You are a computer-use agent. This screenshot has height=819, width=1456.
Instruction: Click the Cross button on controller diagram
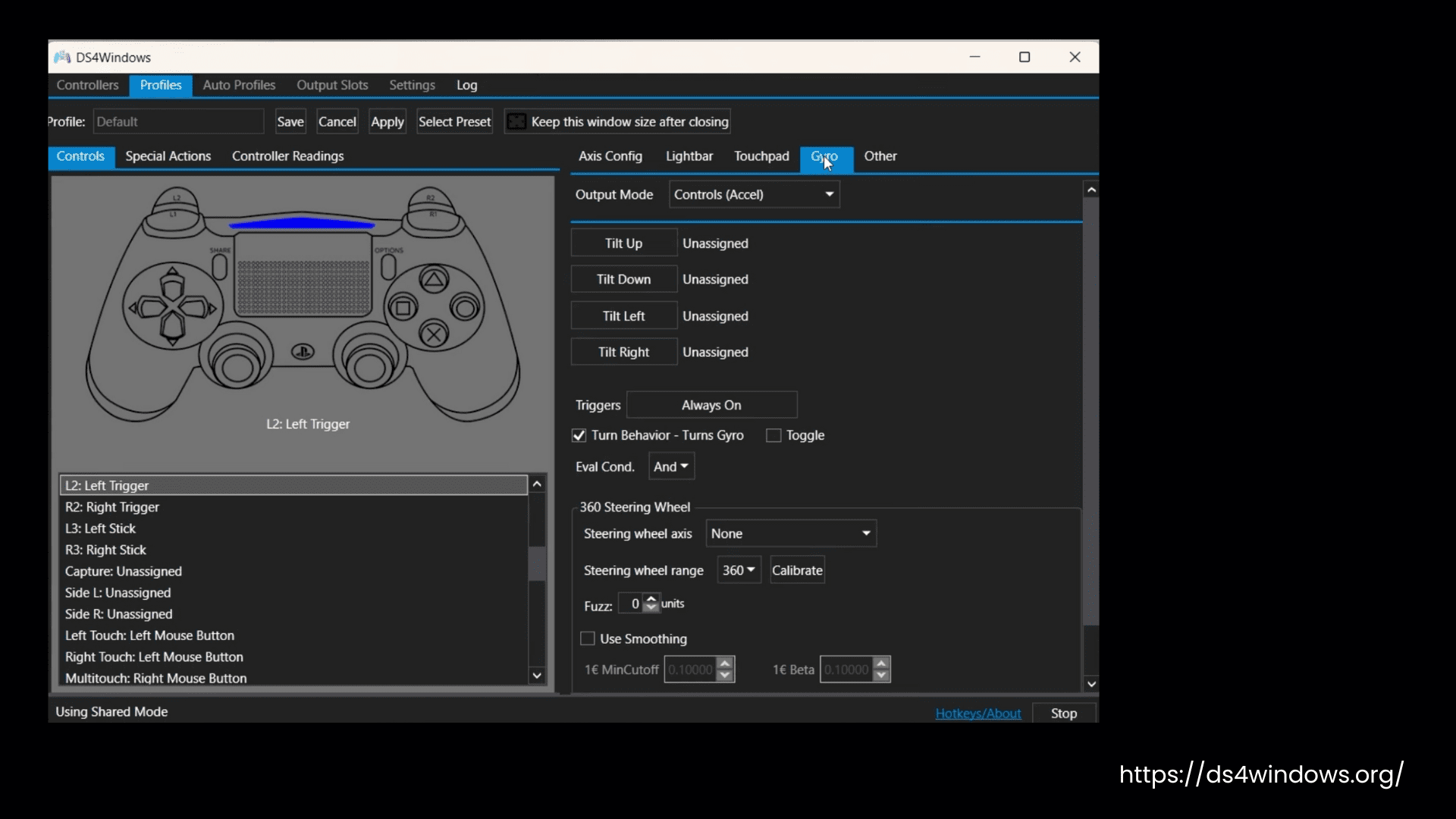[434, 334]
